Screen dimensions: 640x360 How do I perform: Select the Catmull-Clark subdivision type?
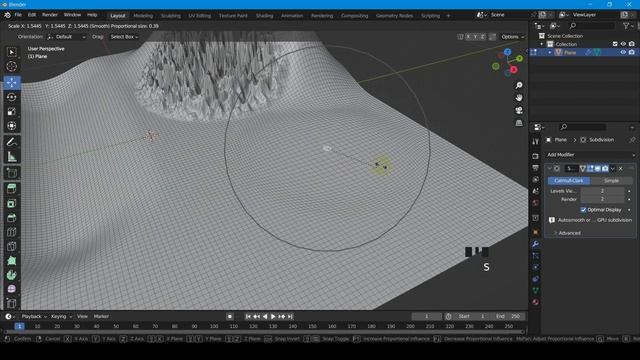click(x=569, y=180)
